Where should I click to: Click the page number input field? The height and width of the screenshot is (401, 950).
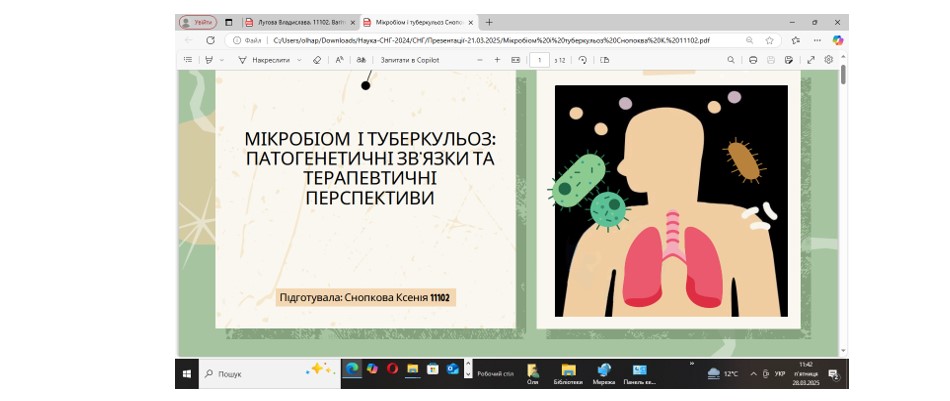(x=540, y=60)
